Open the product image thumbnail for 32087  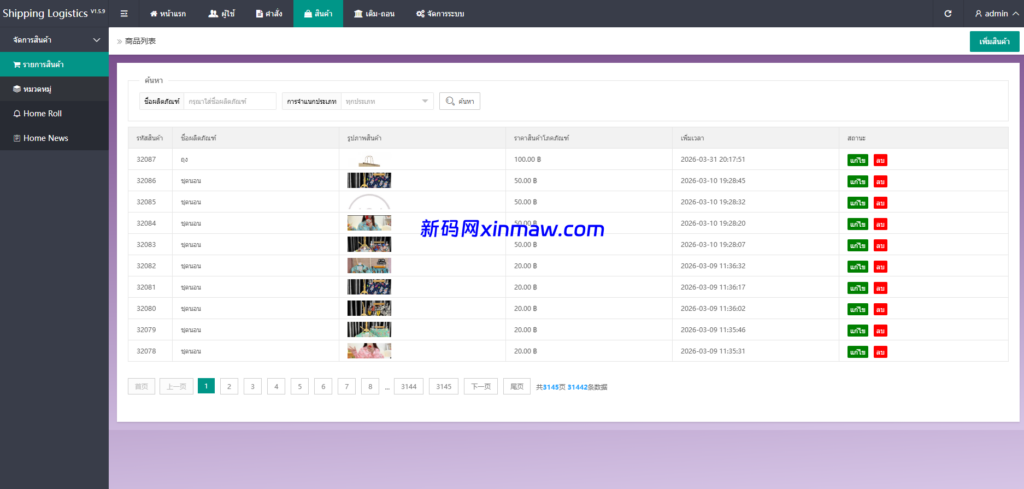pos(369,159)
